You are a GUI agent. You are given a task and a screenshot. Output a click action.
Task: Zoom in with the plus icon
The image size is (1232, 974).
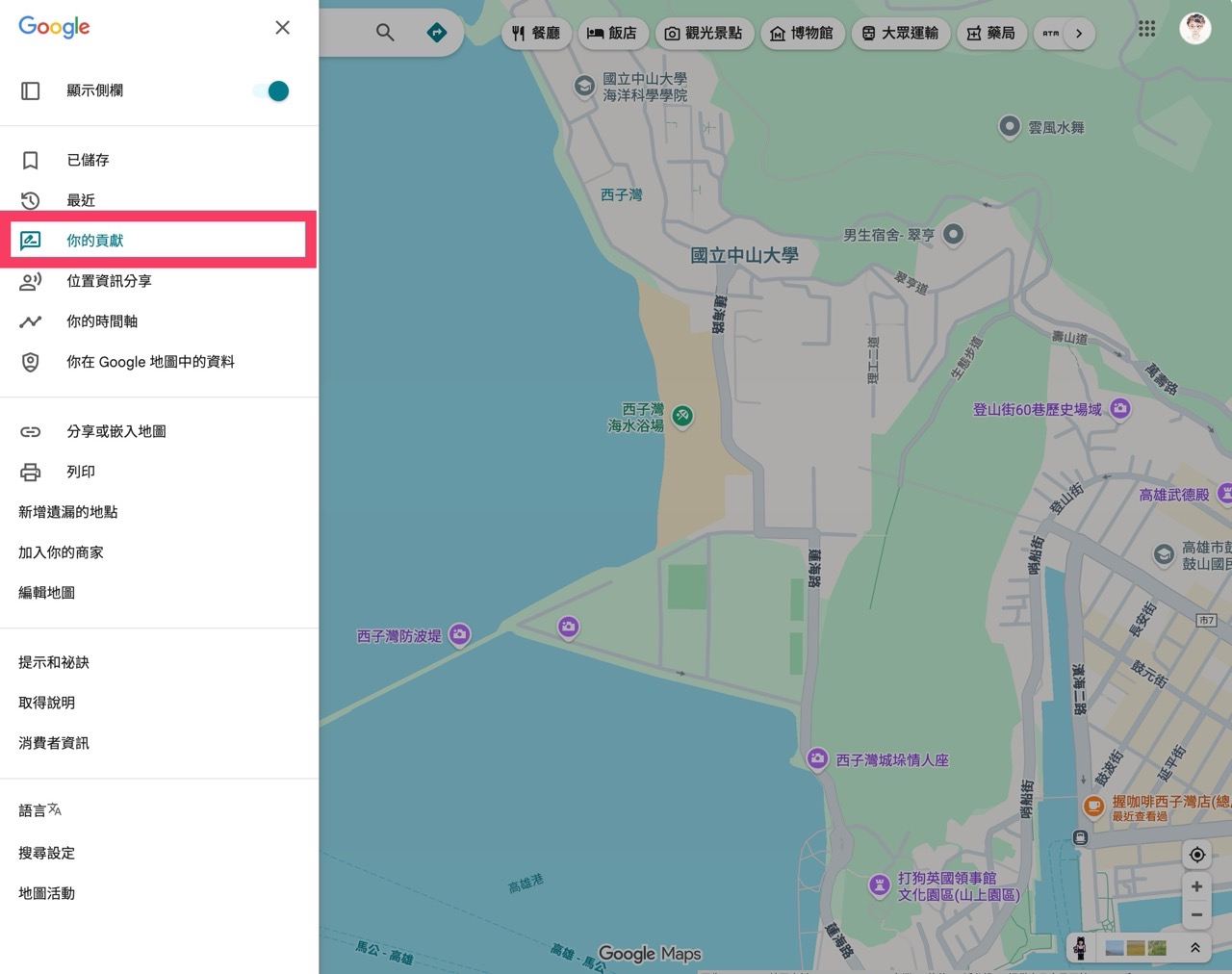(x=1196, y=886)
